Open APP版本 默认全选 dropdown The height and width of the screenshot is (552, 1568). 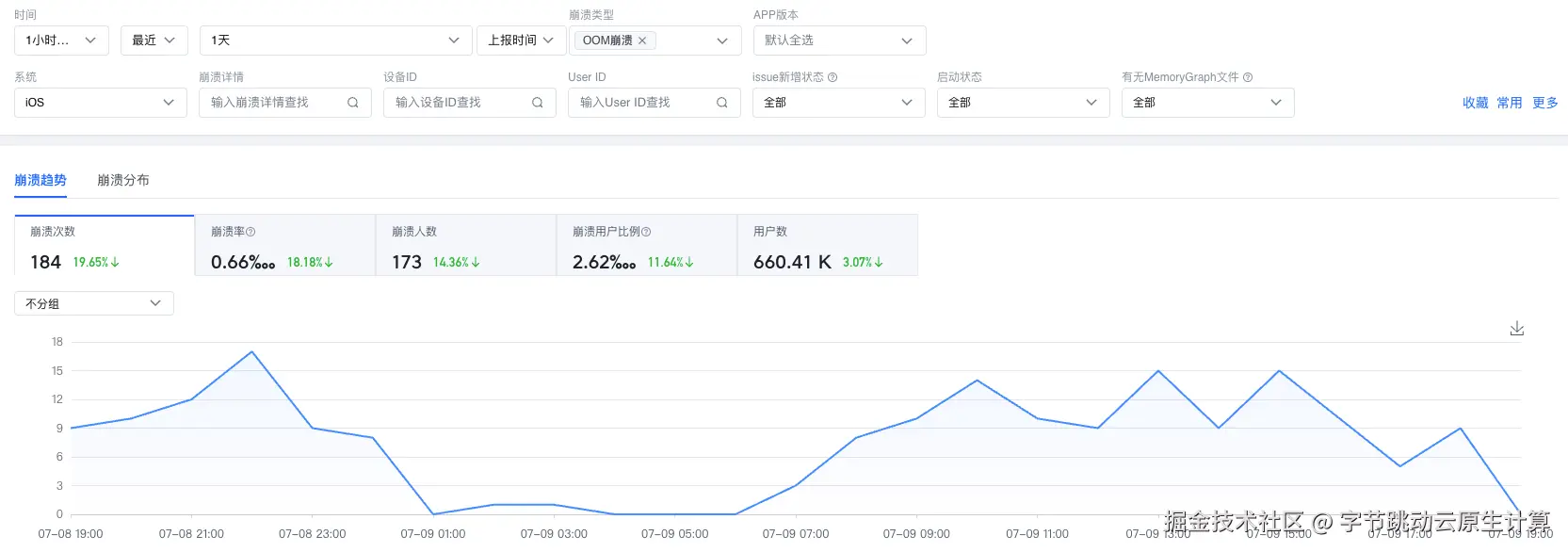pos(840,41)
